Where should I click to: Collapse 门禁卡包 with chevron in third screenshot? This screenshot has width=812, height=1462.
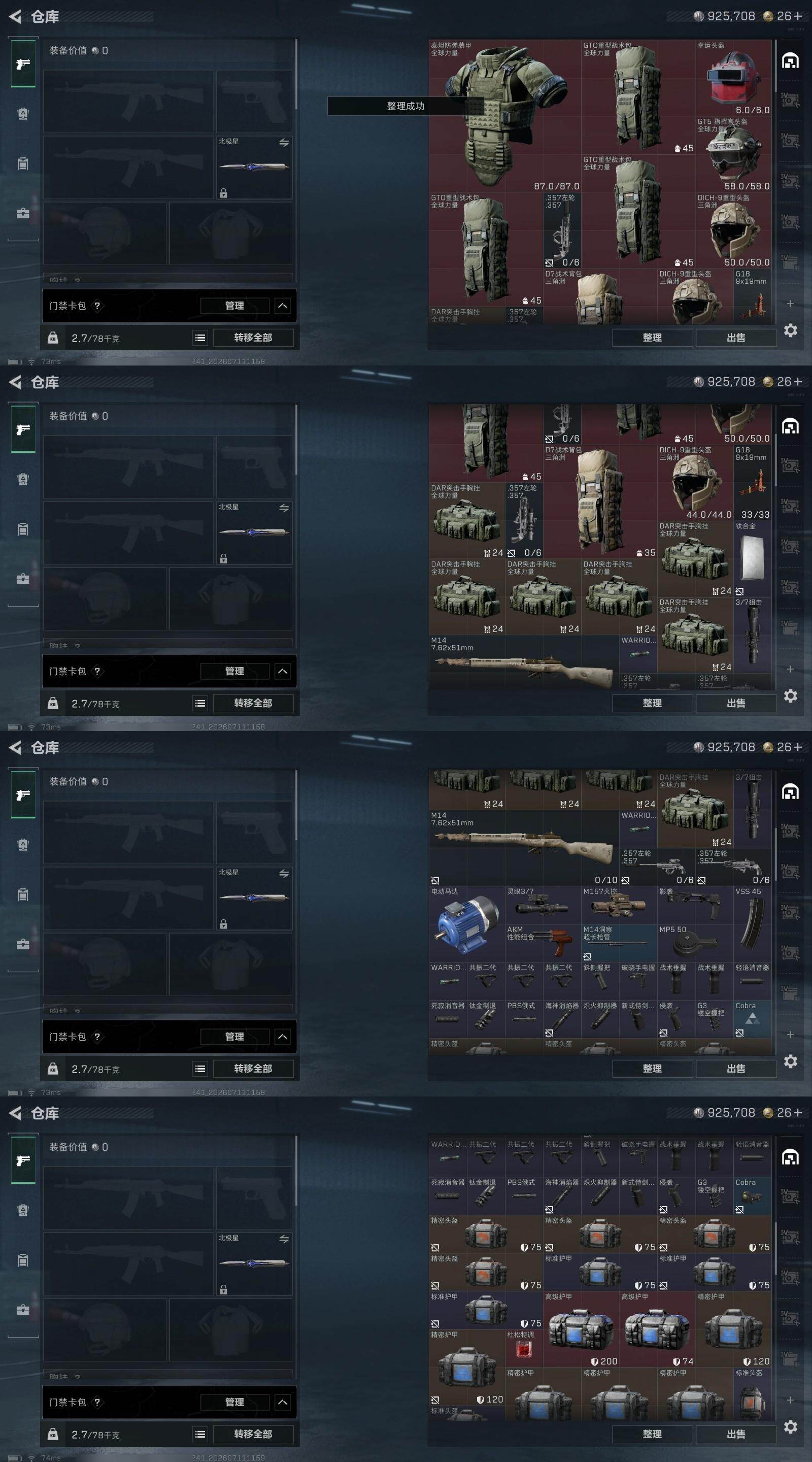point(283,1037)
